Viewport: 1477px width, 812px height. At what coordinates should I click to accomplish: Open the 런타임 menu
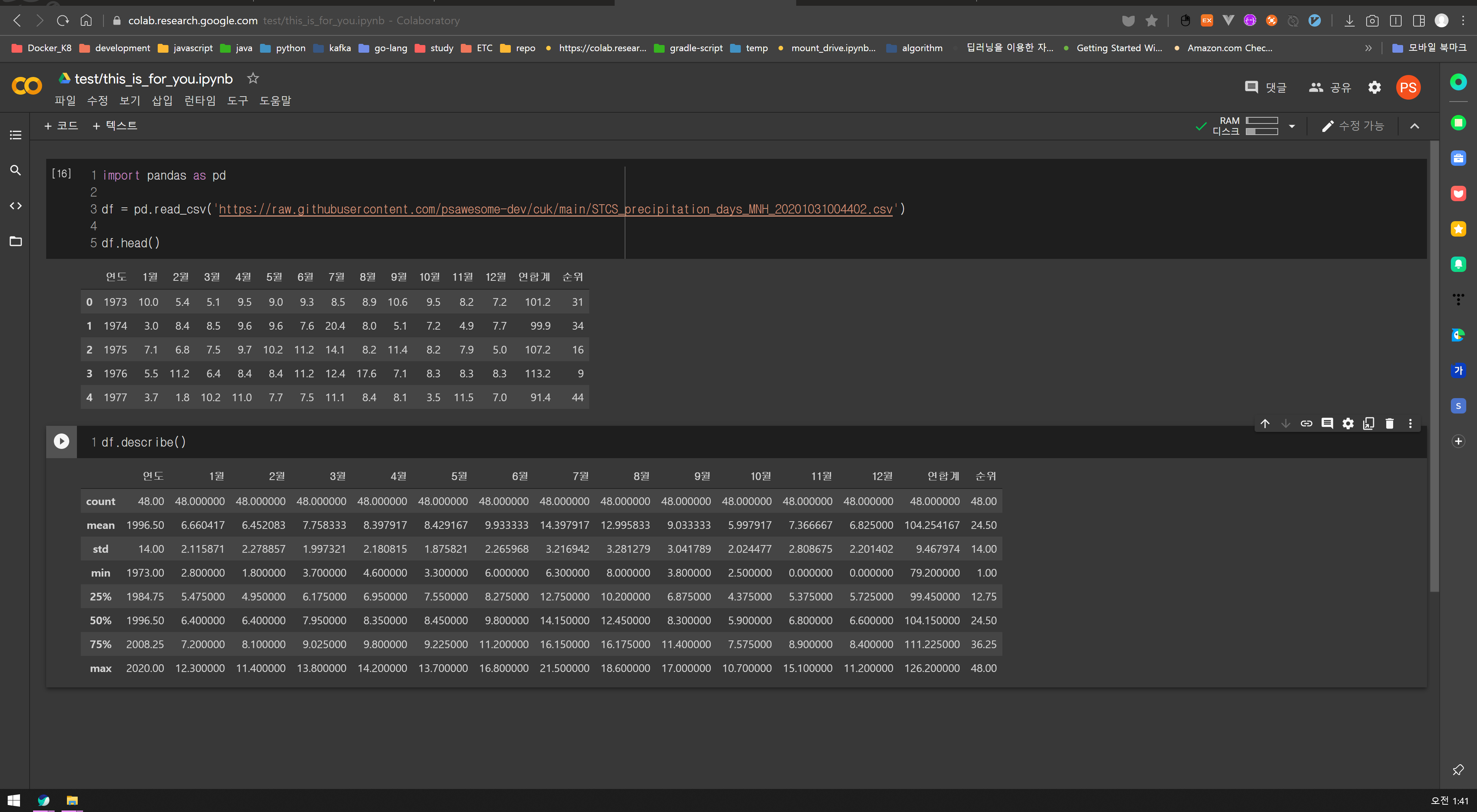click(x=200, y=101)
